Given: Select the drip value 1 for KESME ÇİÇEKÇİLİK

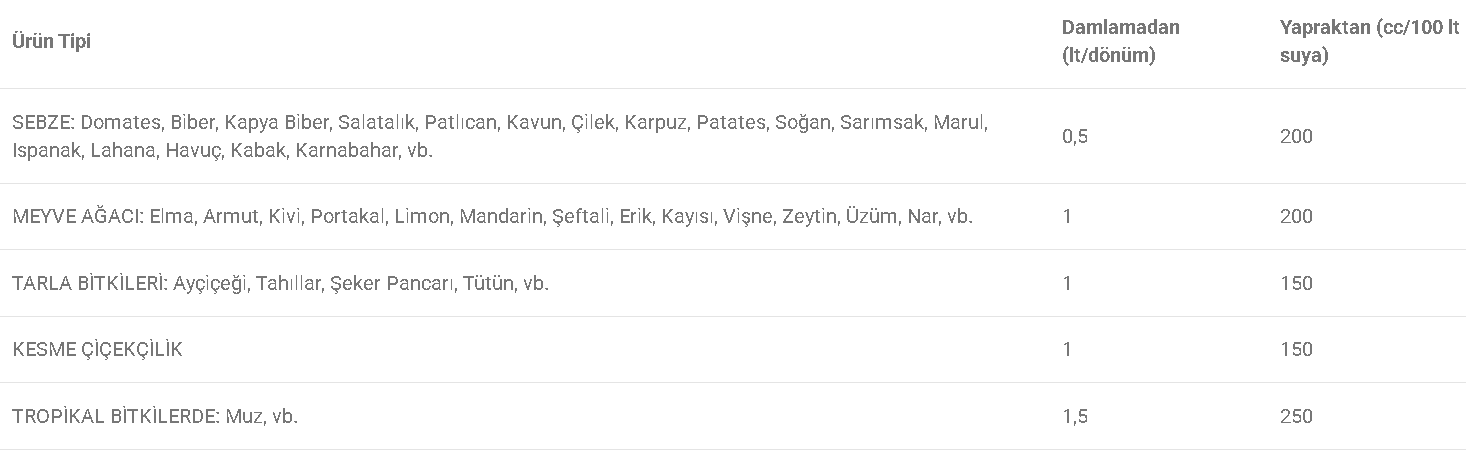Looking at the screenshot, I should click(1067, 350).
